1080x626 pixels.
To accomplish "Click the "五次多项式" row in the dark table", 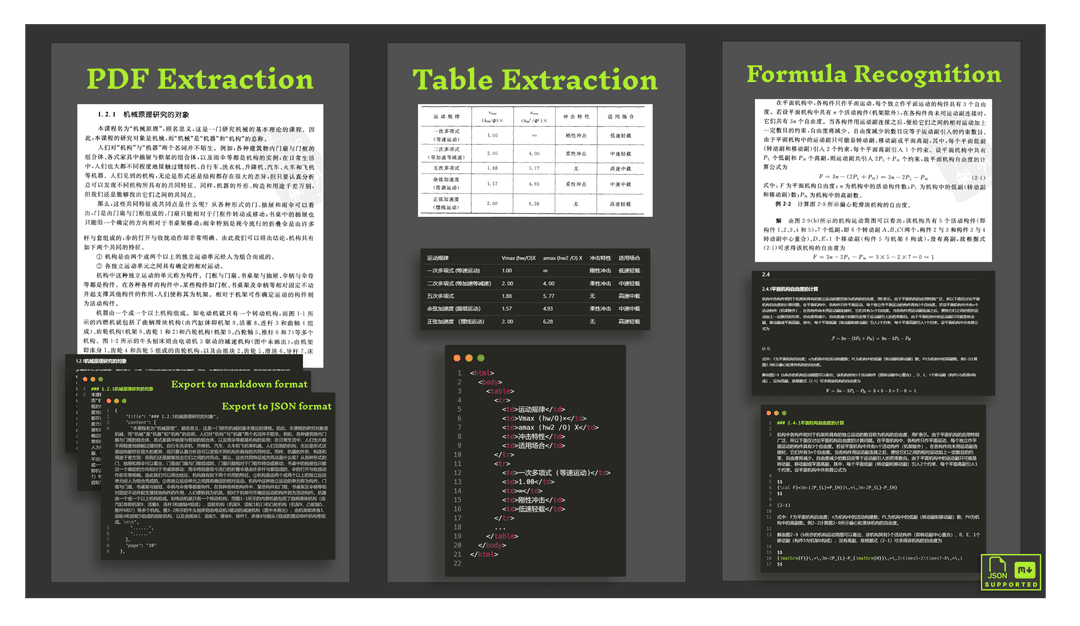I will point(534,296).
